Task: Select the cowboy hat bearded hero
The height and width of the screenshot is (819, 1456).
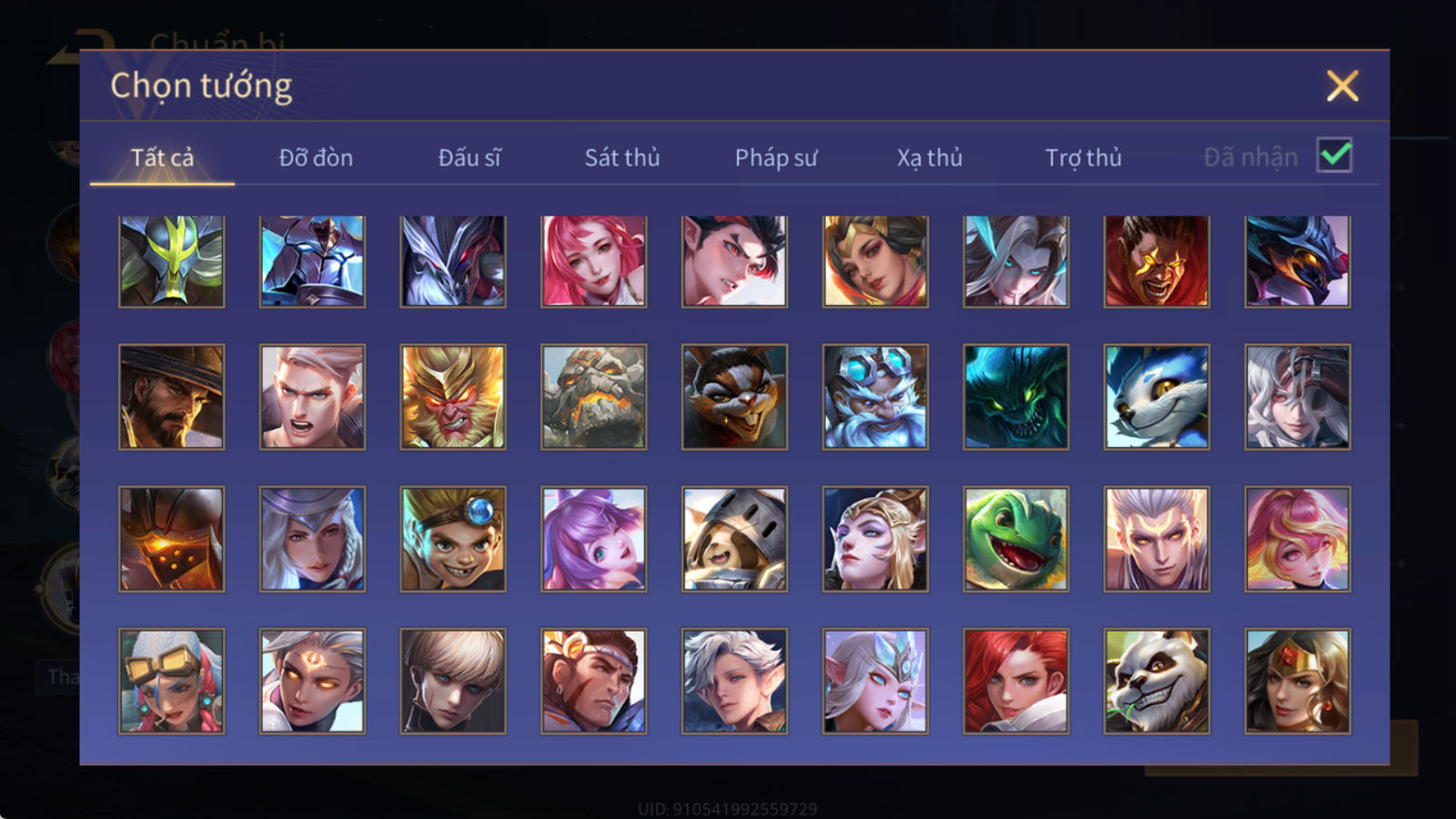Action: [171, 397]
